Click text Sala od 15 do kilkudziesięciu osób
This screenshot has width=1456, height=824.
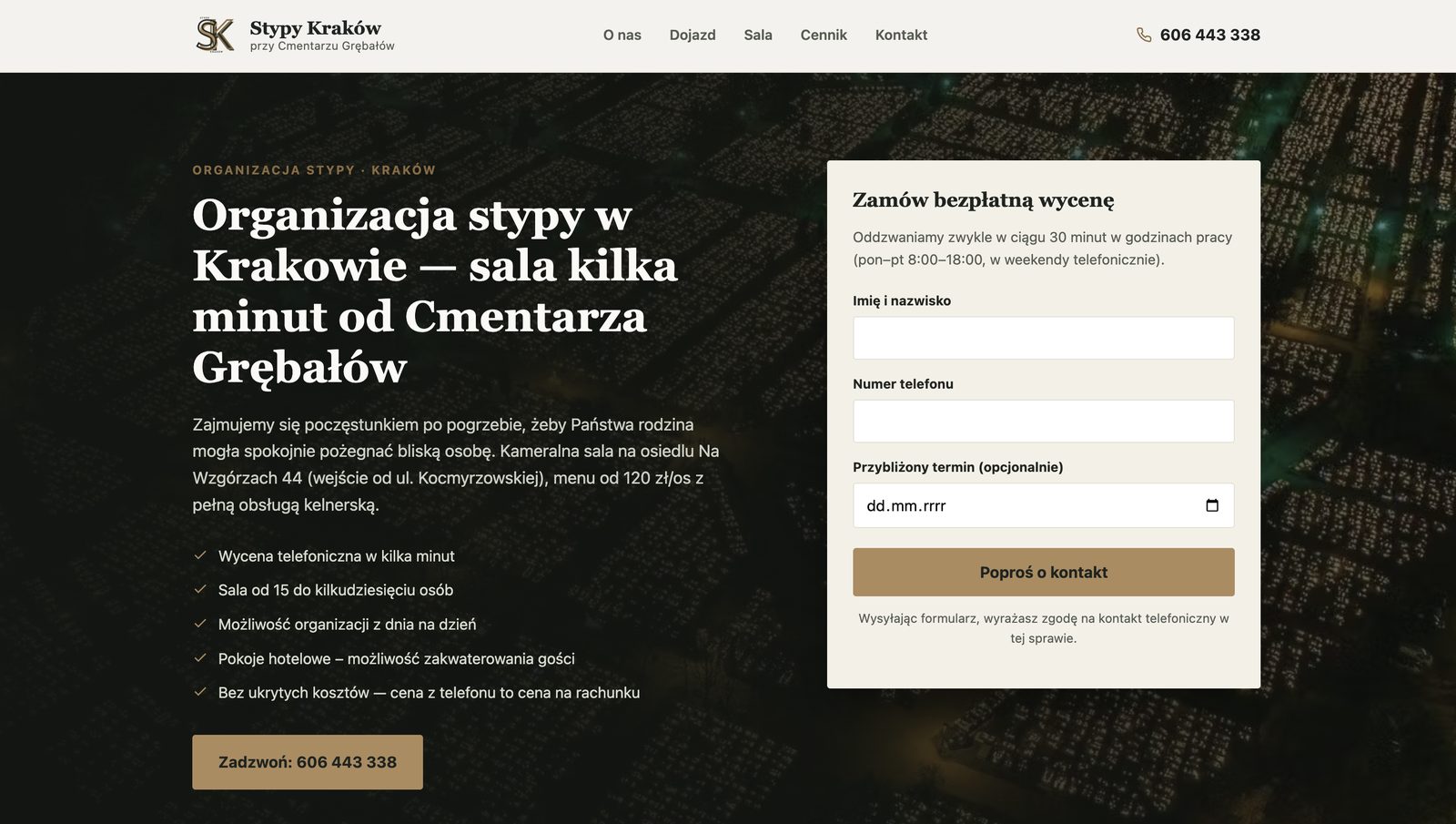336,589
